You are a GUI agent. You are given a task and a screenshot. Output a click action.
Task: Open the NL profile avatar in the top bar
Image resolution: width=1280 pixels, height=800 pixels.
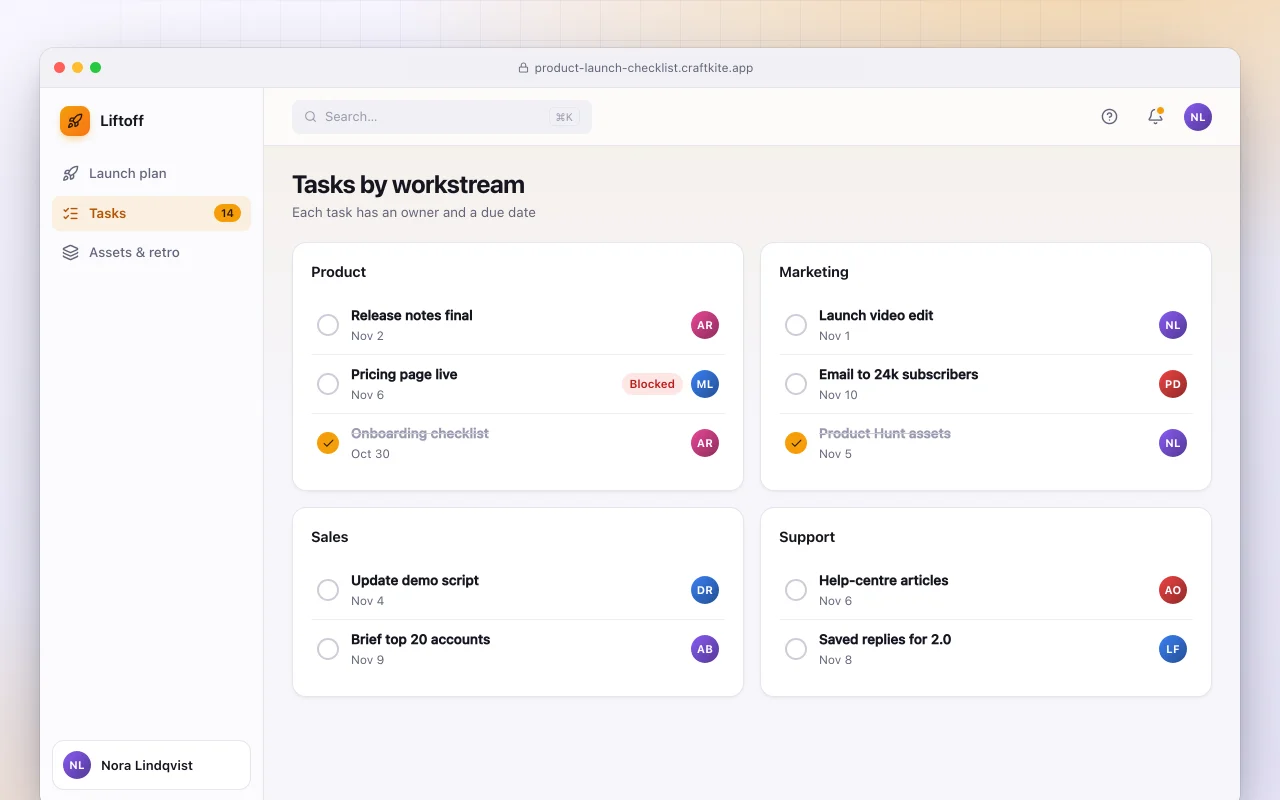(x=1198, y=117)
